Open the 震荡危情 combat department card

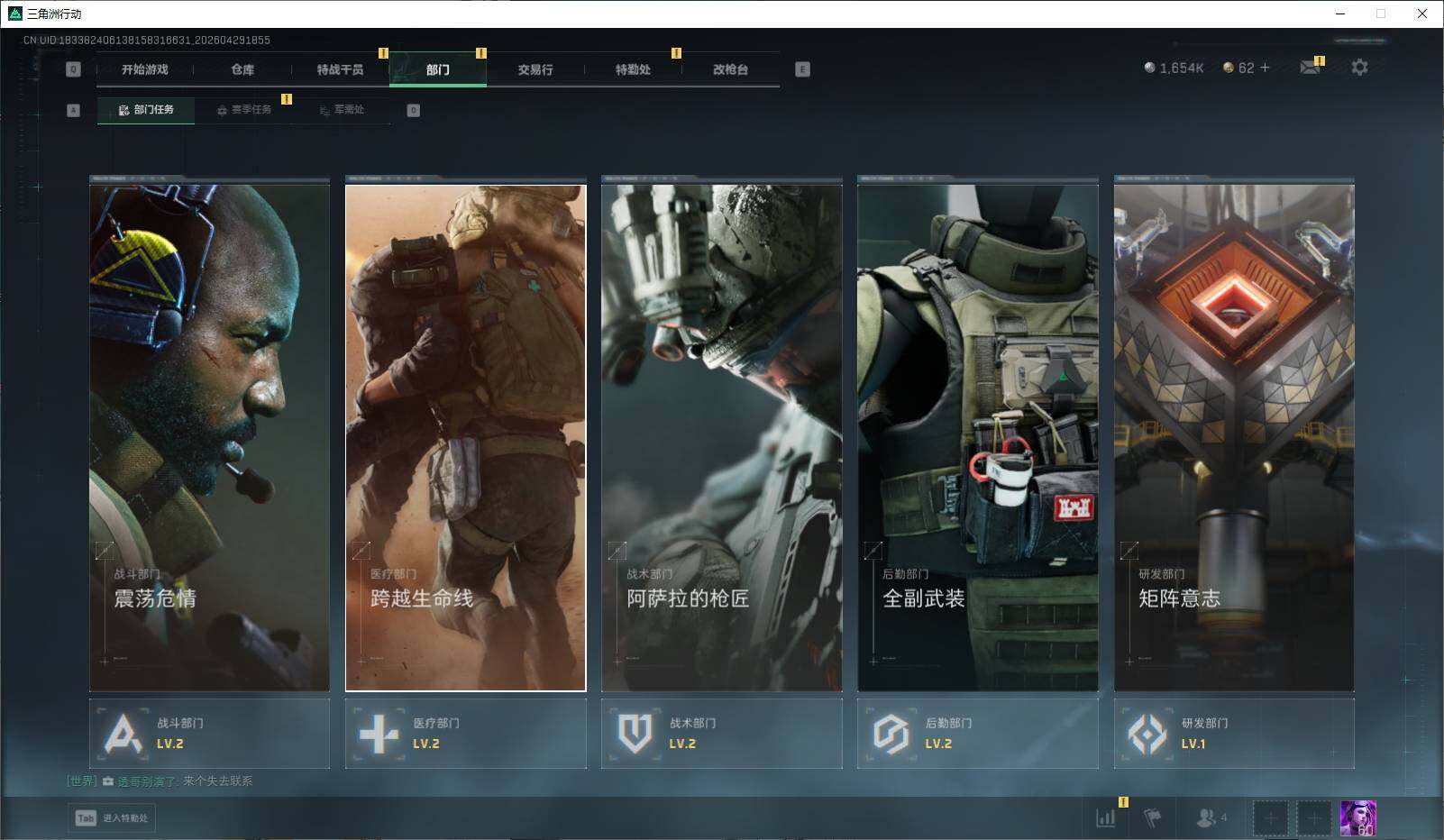(209, 437)
